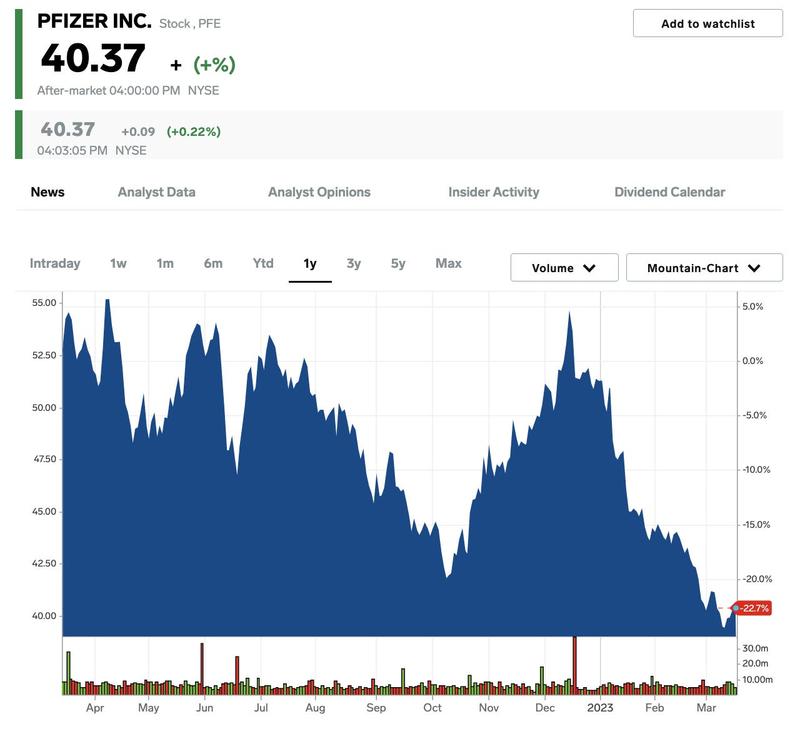Click the 20.0m volume axis label
800x733 pixels.
pos(755,664)
